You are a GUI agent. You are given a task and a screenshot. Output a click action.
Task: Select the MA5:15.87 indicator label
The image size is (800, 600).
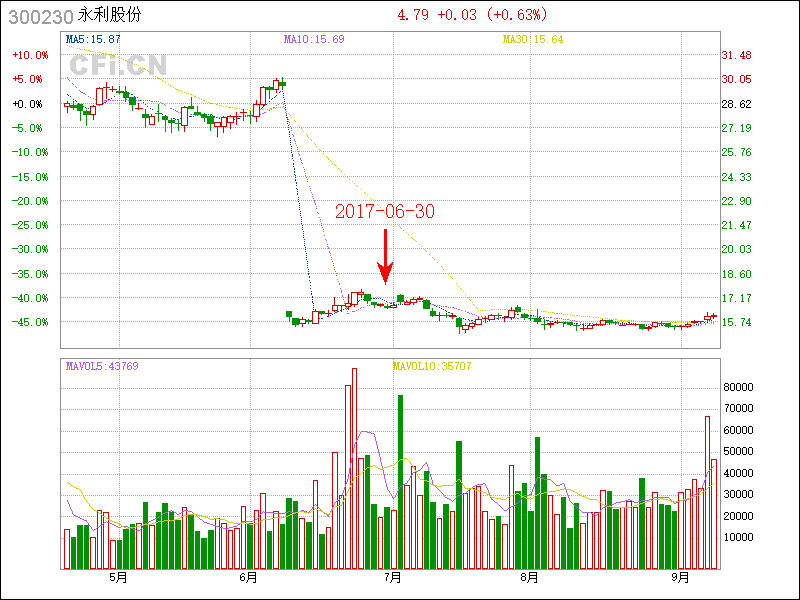(94, 39)
